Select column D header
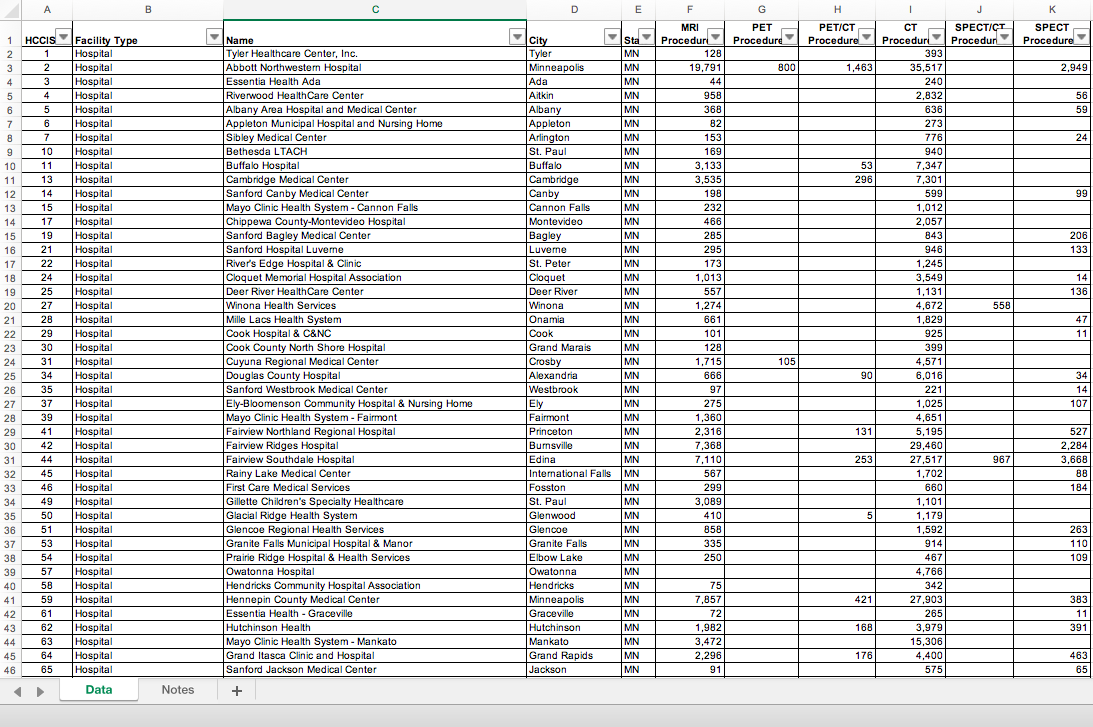This screenshot has width=1093, height=727. 574,10
